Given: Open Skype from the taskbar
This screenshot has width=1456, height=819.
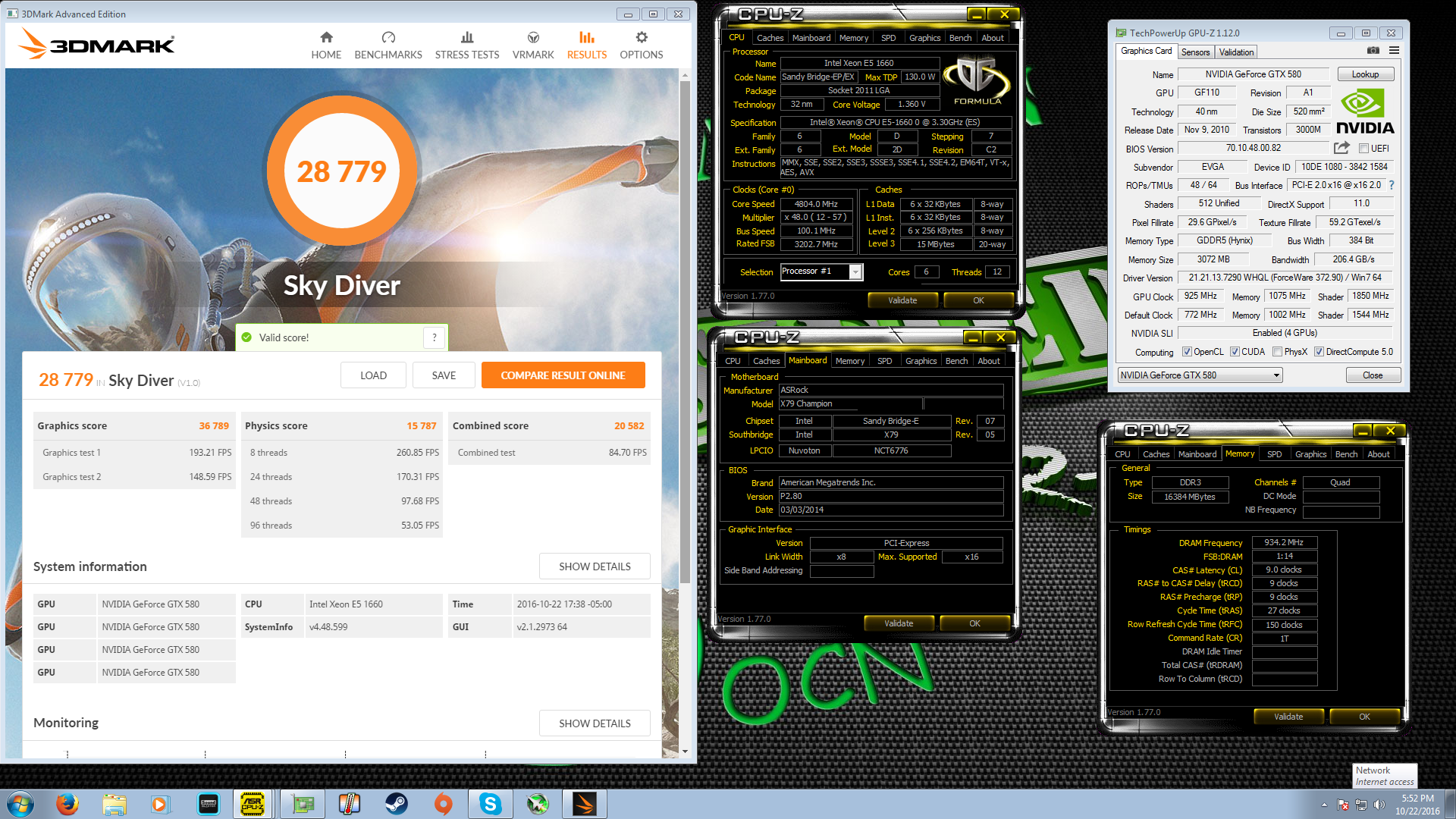Looking at the screenshot, I should tap(491, 804).
